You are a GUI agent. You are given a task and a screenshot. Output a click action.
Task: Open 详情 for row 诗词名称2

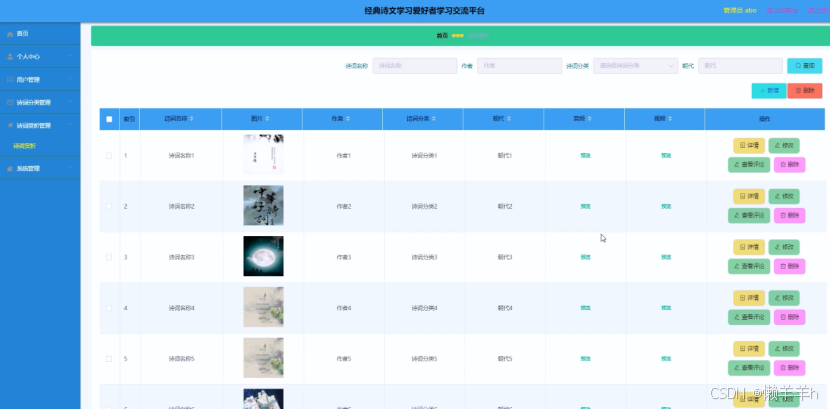(x=749, y=196)
